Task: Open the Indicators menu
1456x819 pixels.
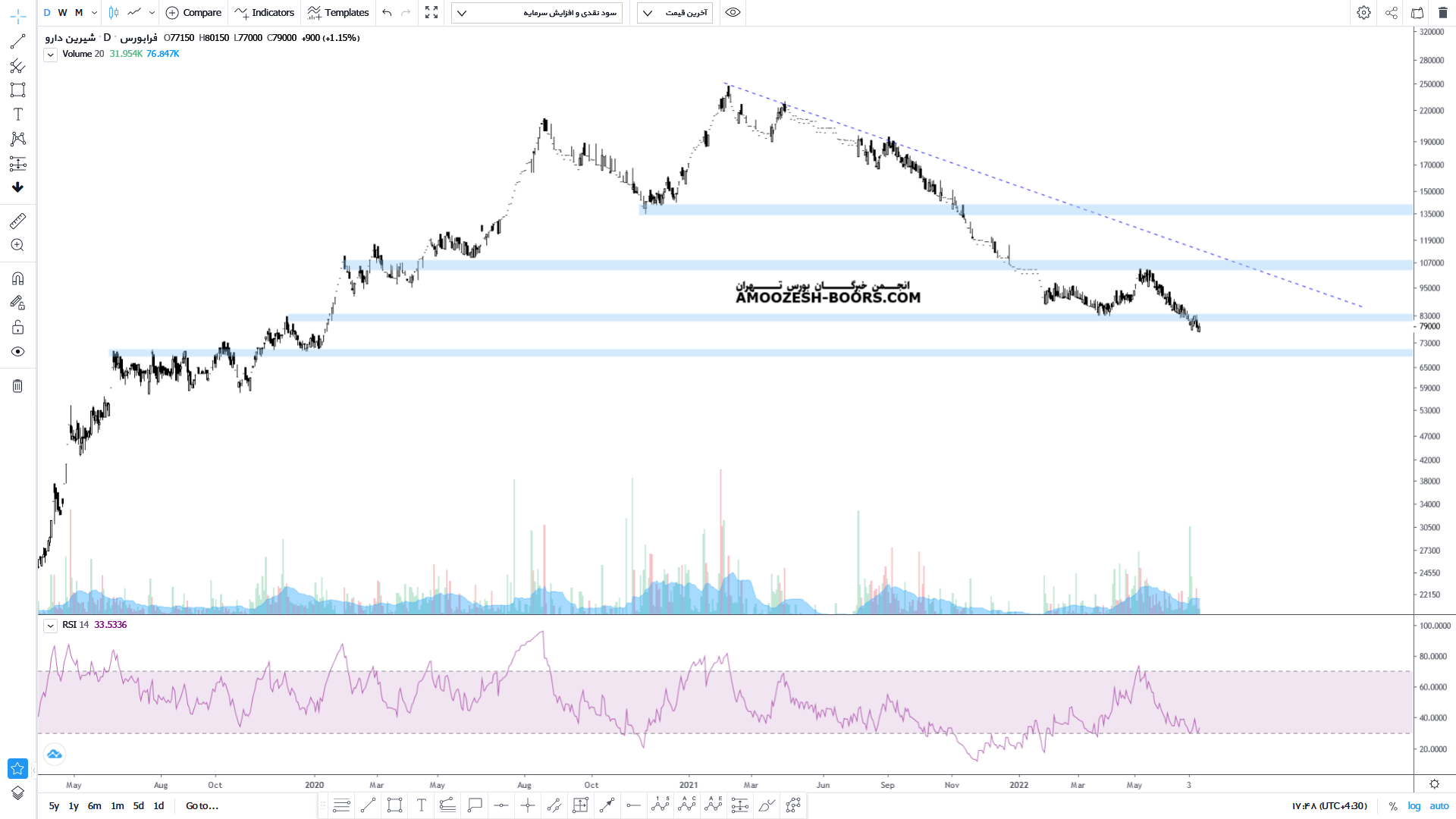Action: click(x=265, y=13)
